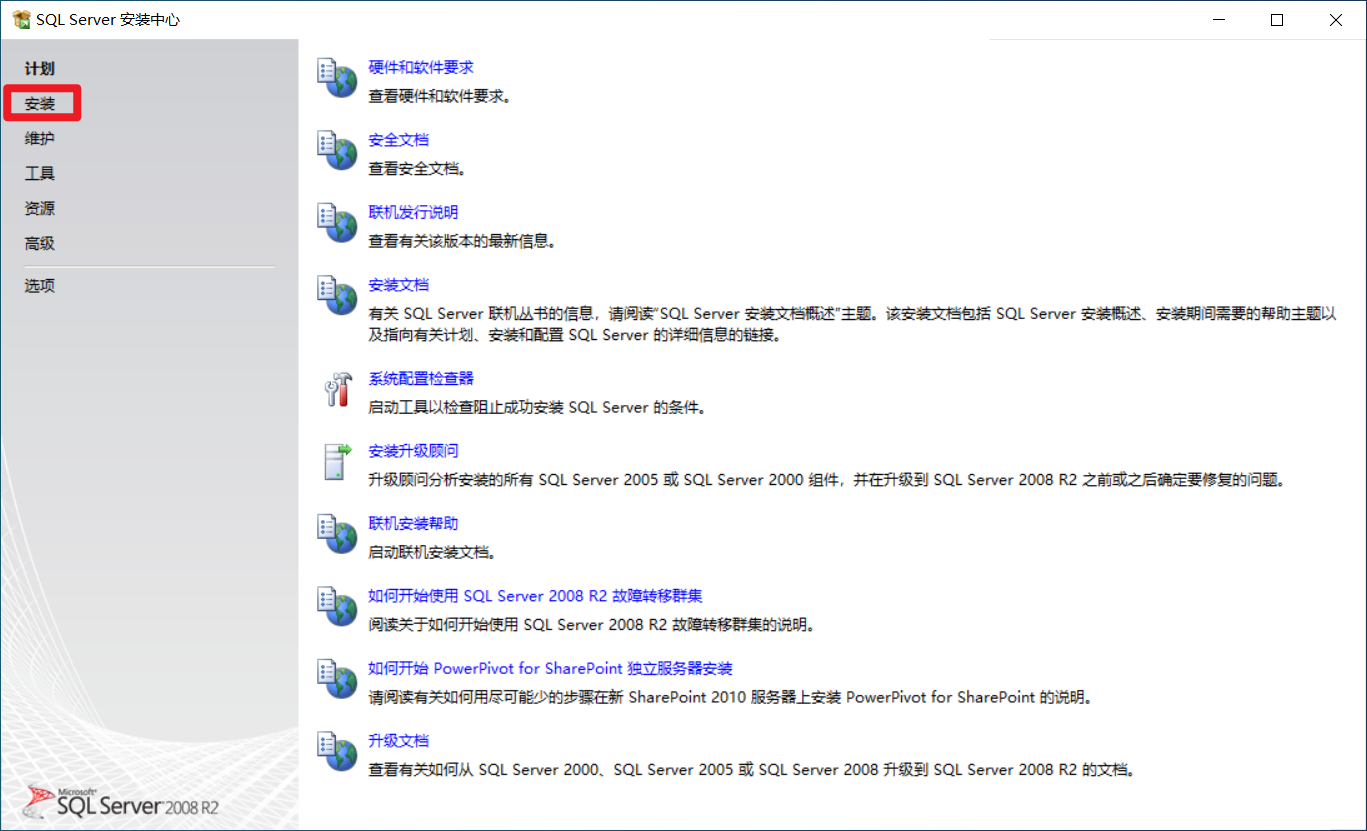This screenshot has width=1367, height=831.
Task: Open the 升级文档 link
Action: (x=399, y=741)
